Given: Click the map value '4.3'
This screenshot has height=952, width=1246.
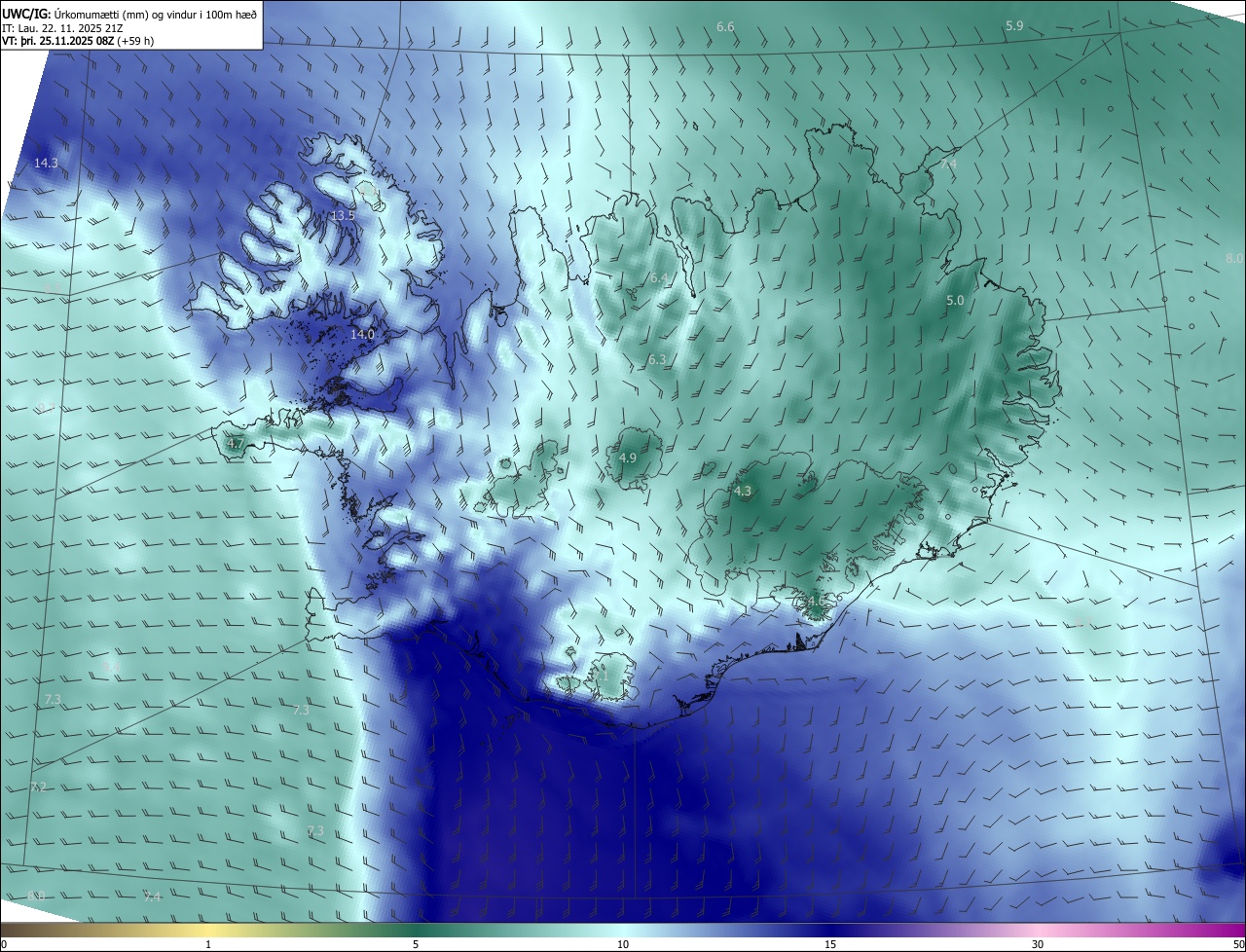Looking at the screenshot, I should click(x=743, y=491).
